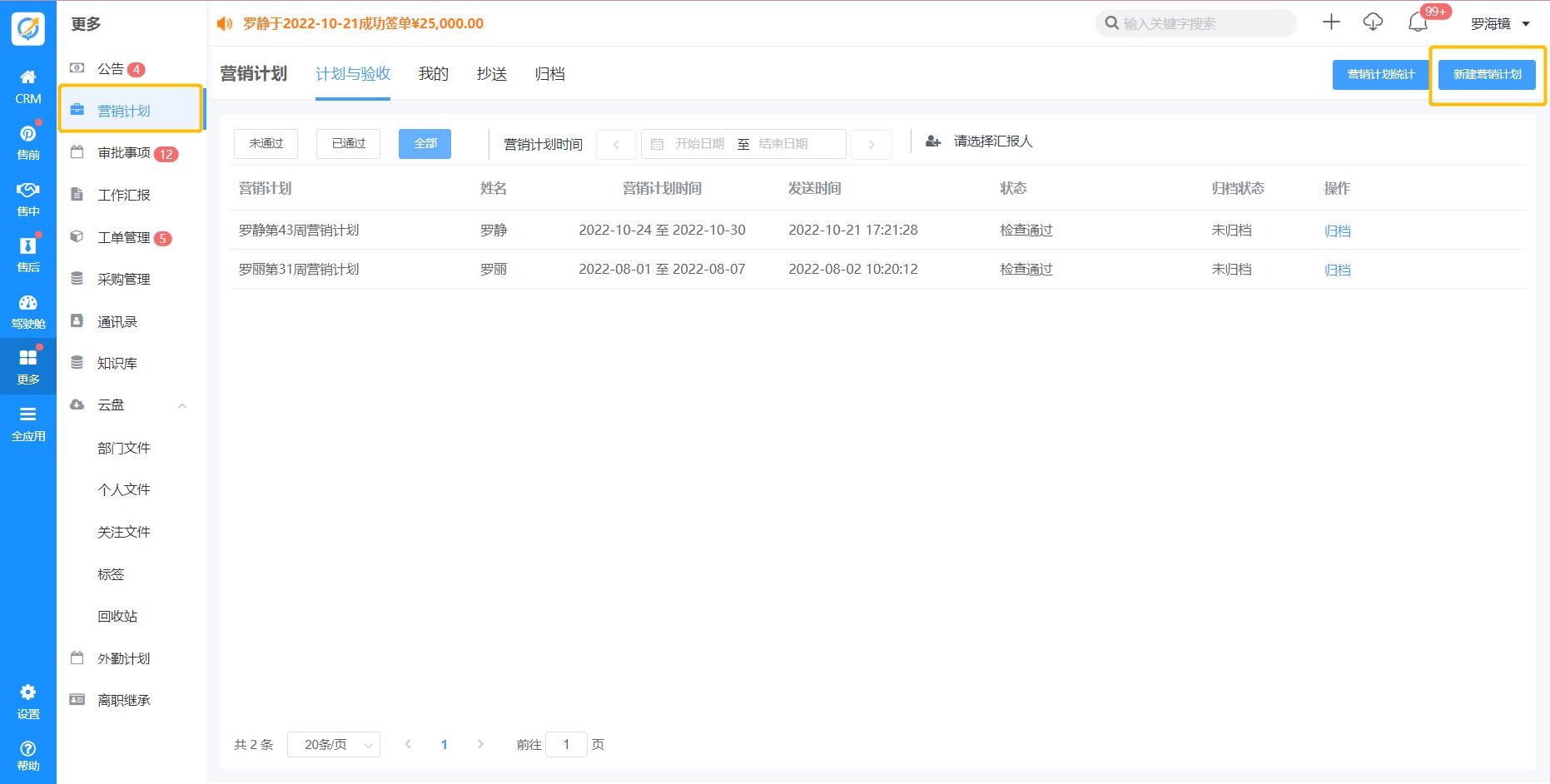The height and width of the screenshot is (784, 1550).
Task: Click the cloud download icon
Action: pyautogui.click(x=1373, y=22)
